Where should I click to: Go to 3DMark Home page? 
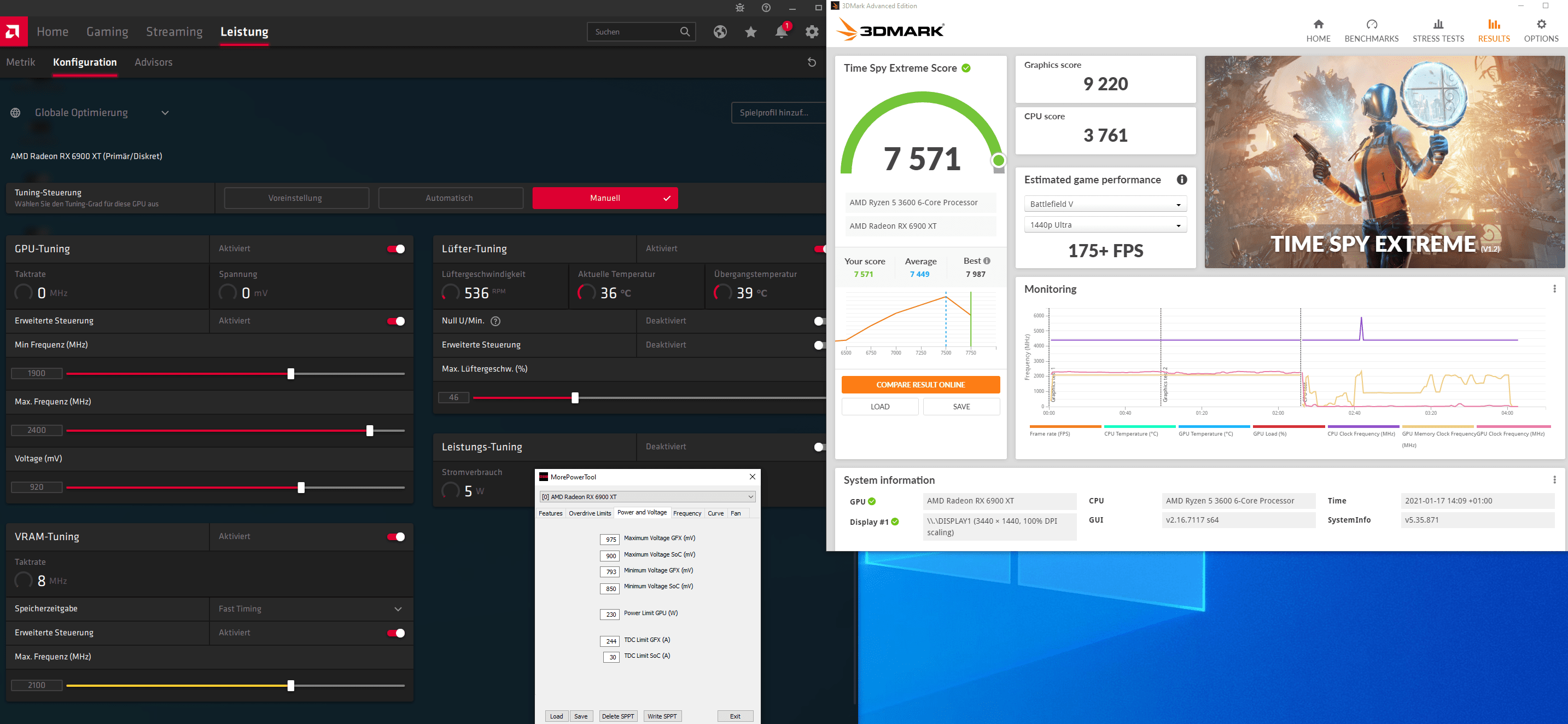click(1318, 31)
